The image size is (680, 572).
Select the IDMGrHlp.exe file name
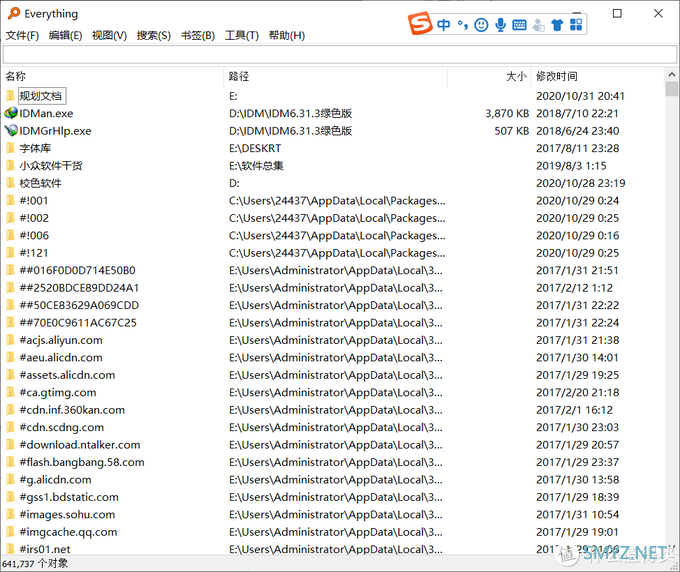pyautogui.click(x=56, y=131)
